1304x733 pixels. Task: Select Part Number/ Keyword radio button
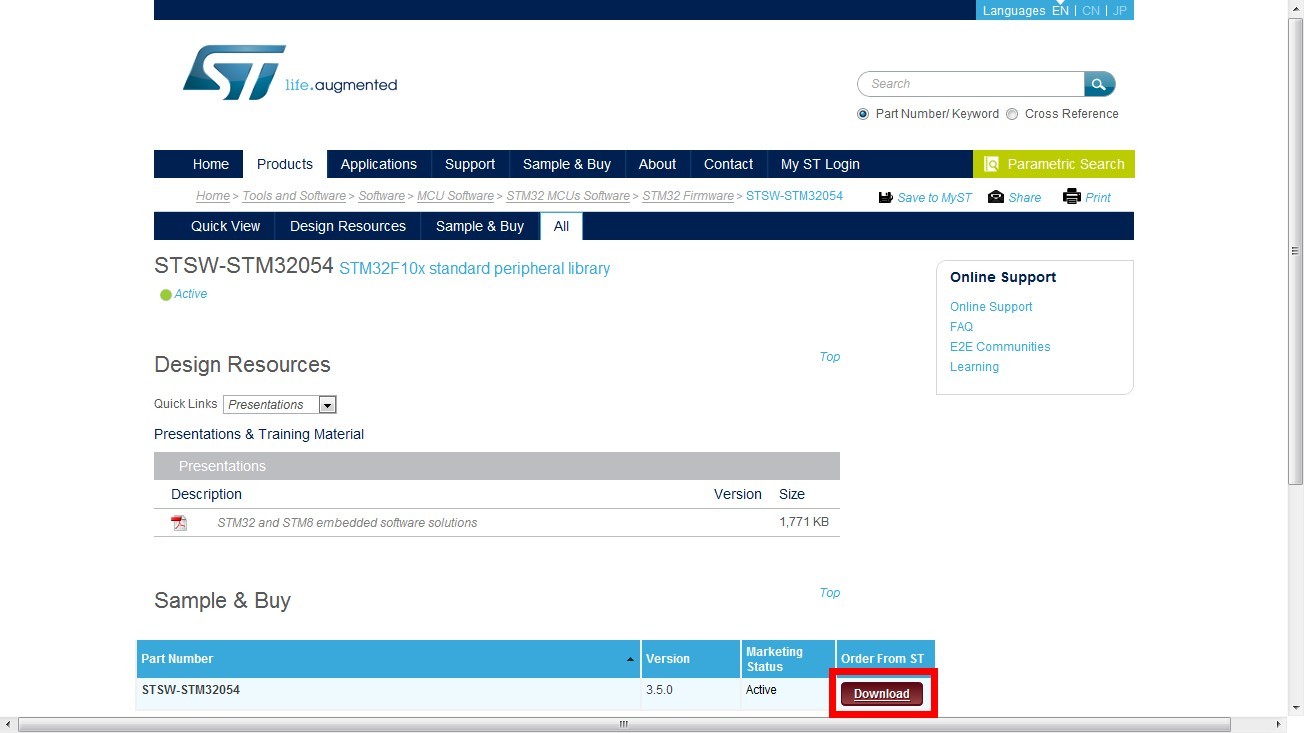(863, 114)
